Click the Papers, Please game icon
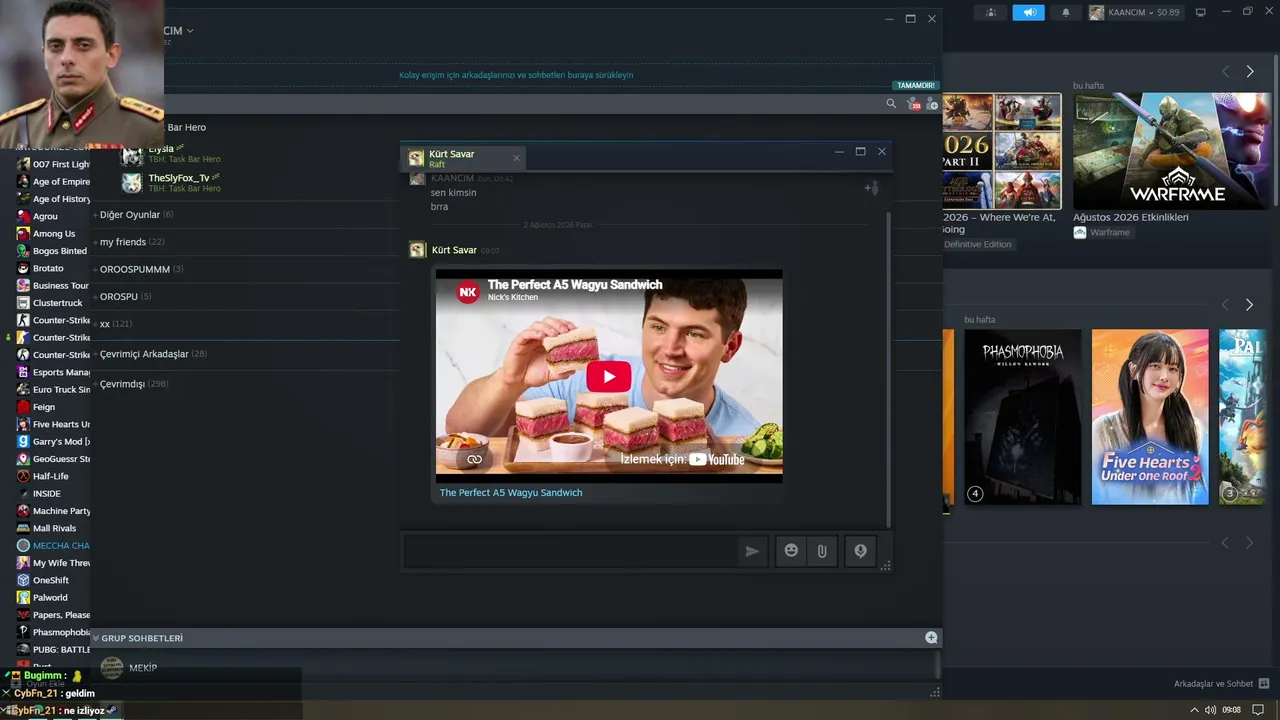 click(23, 615)
